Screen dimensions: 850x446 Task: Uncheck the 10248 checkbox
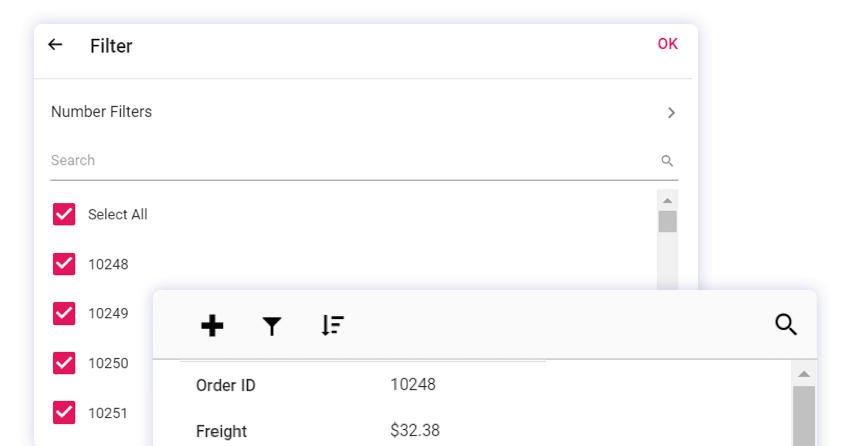64,264
